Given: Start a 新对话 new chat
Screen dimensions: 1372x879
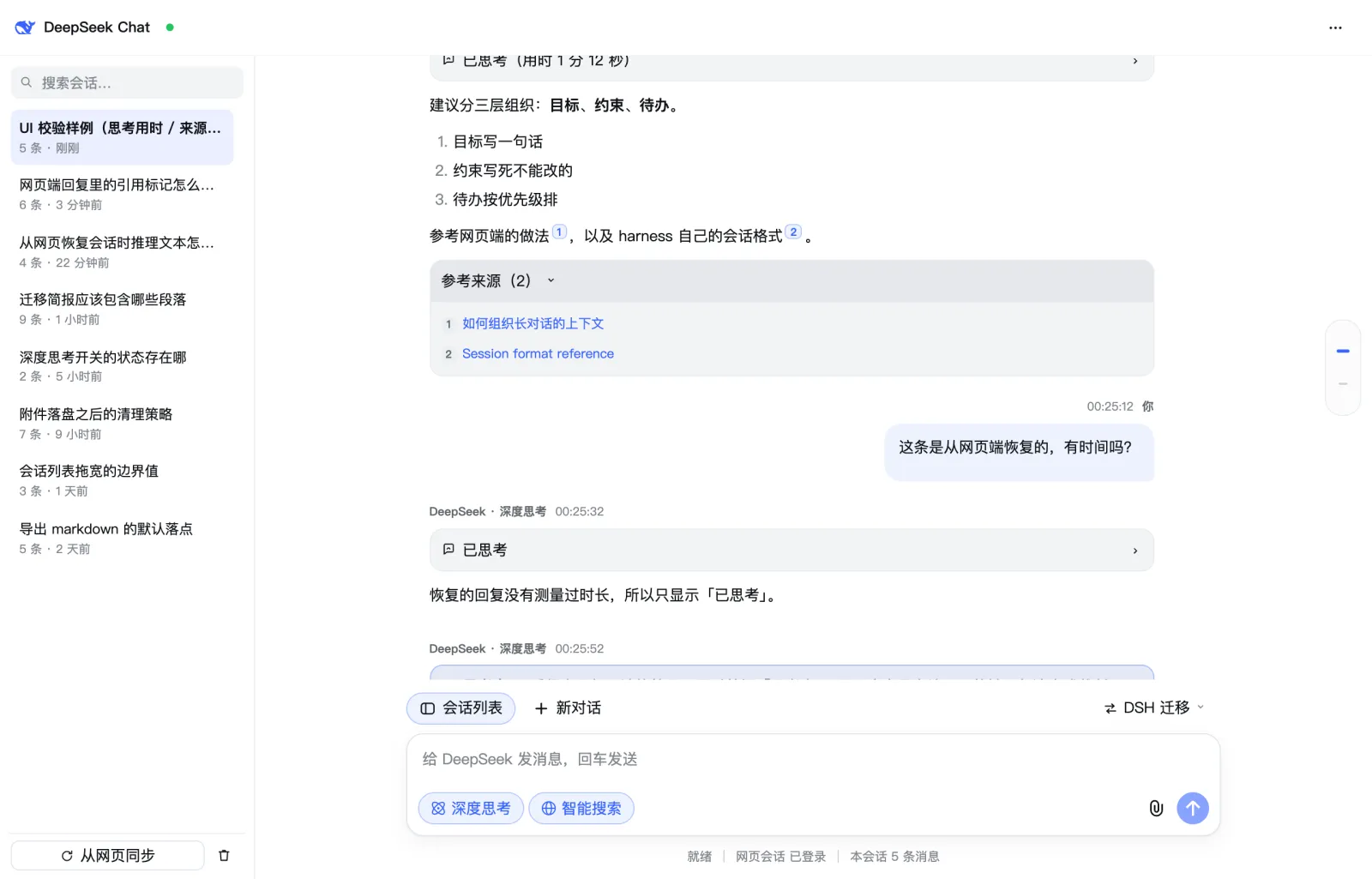Looking at the screenshot, I should pyautogui.click(x=568, y=708).
